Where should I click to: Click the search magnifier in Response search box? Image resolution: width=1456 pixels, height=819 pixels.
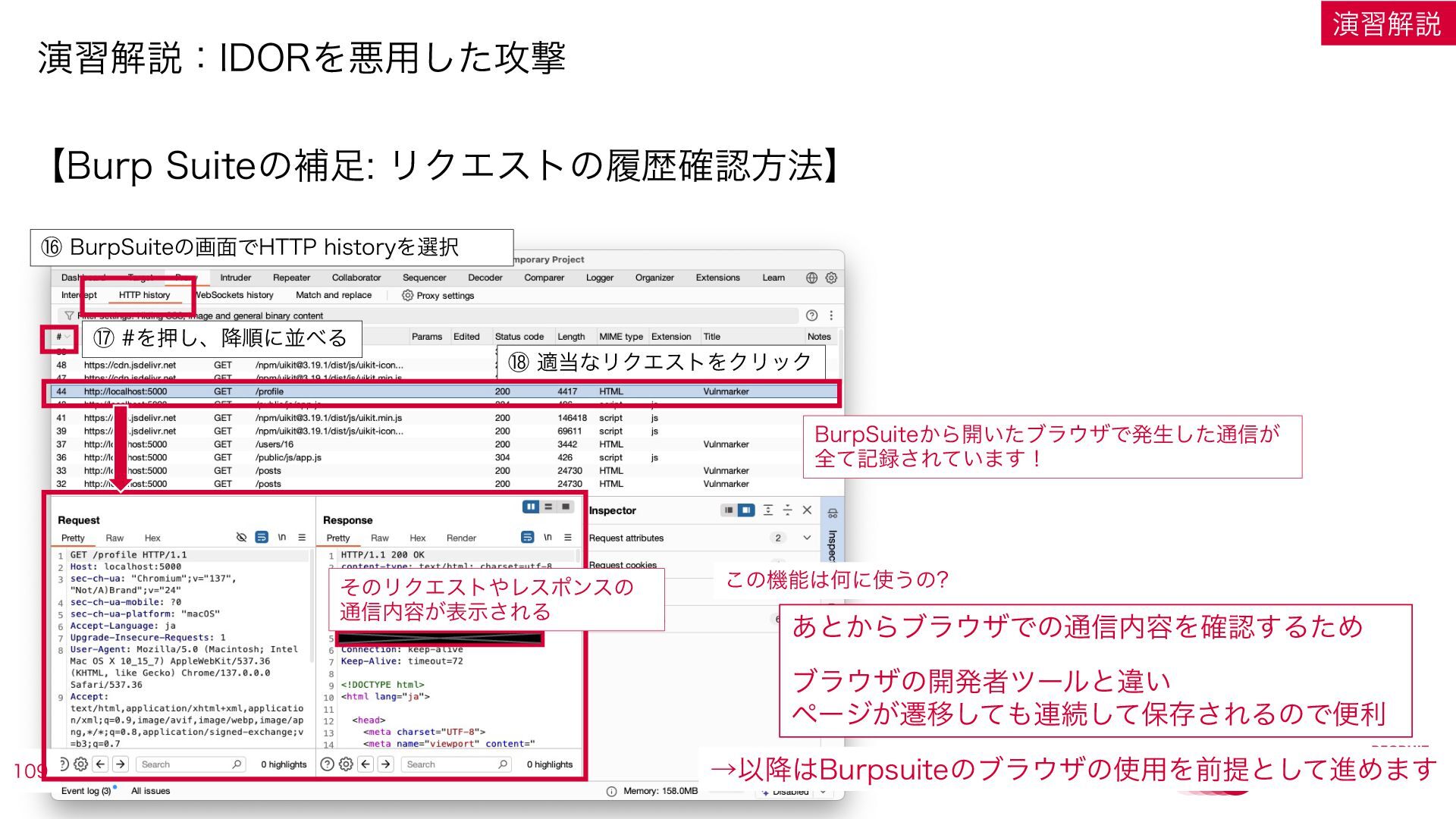click(503, 764)
